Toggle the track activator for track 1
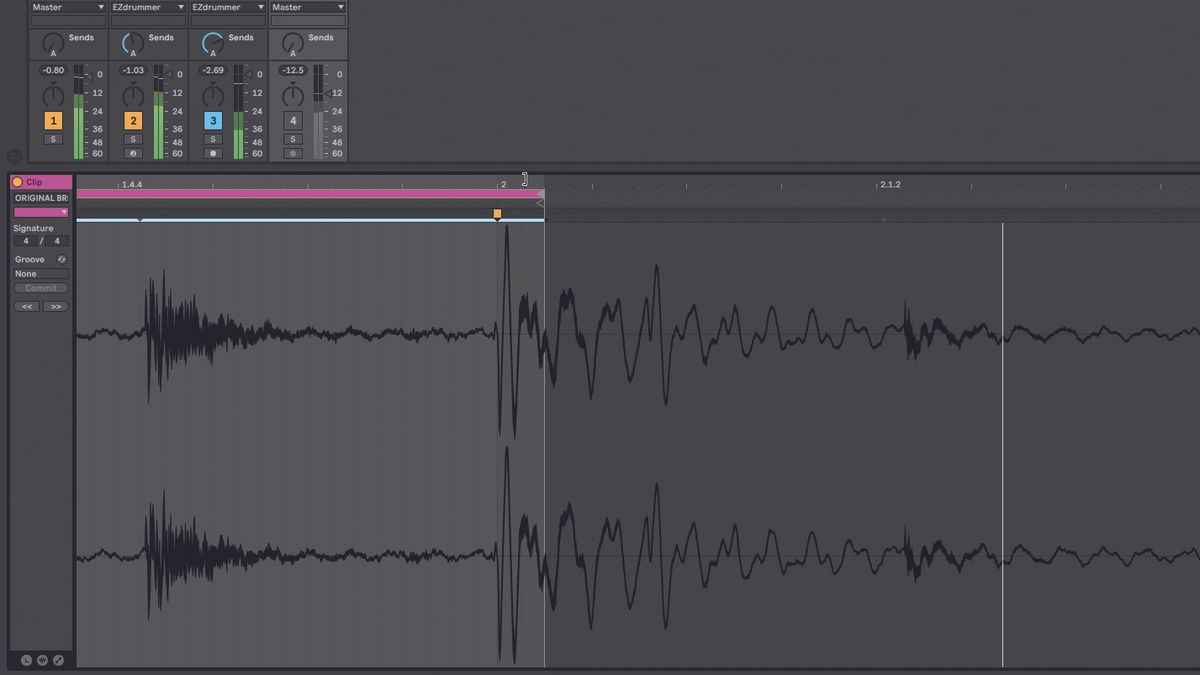The height and width of the screenshot is (675, 1200). click(x=52, y=119)
